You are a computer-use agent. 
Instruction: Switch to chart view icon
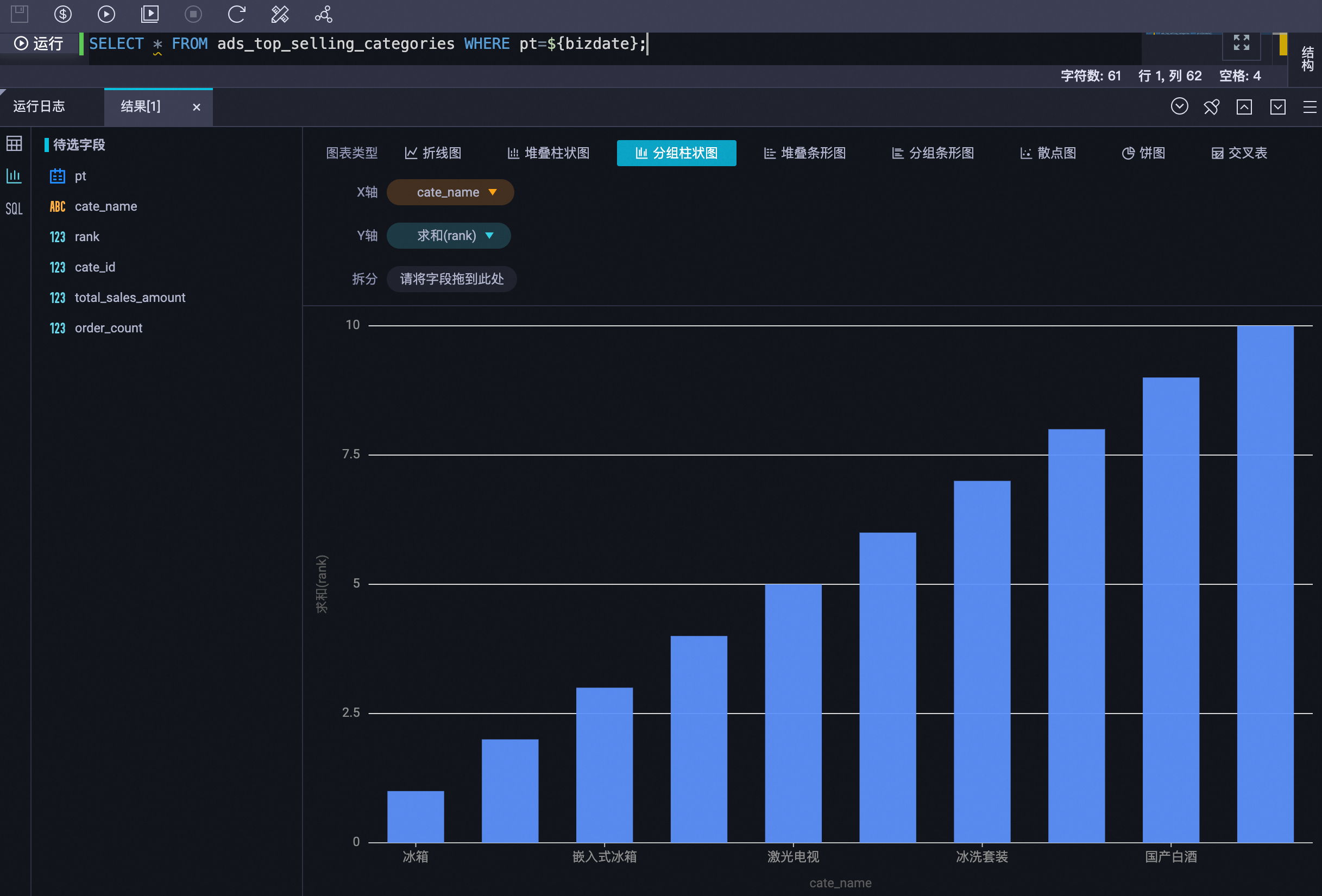(x=14, y=176)
